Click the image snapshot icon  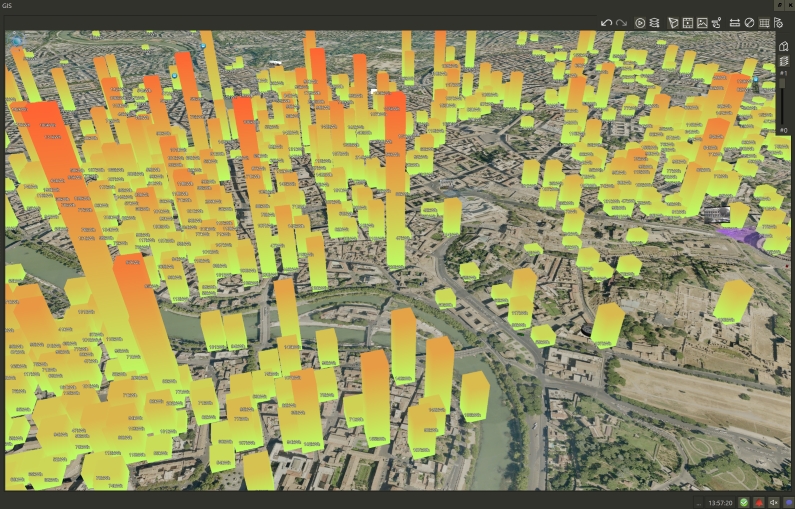click(702, 23)
